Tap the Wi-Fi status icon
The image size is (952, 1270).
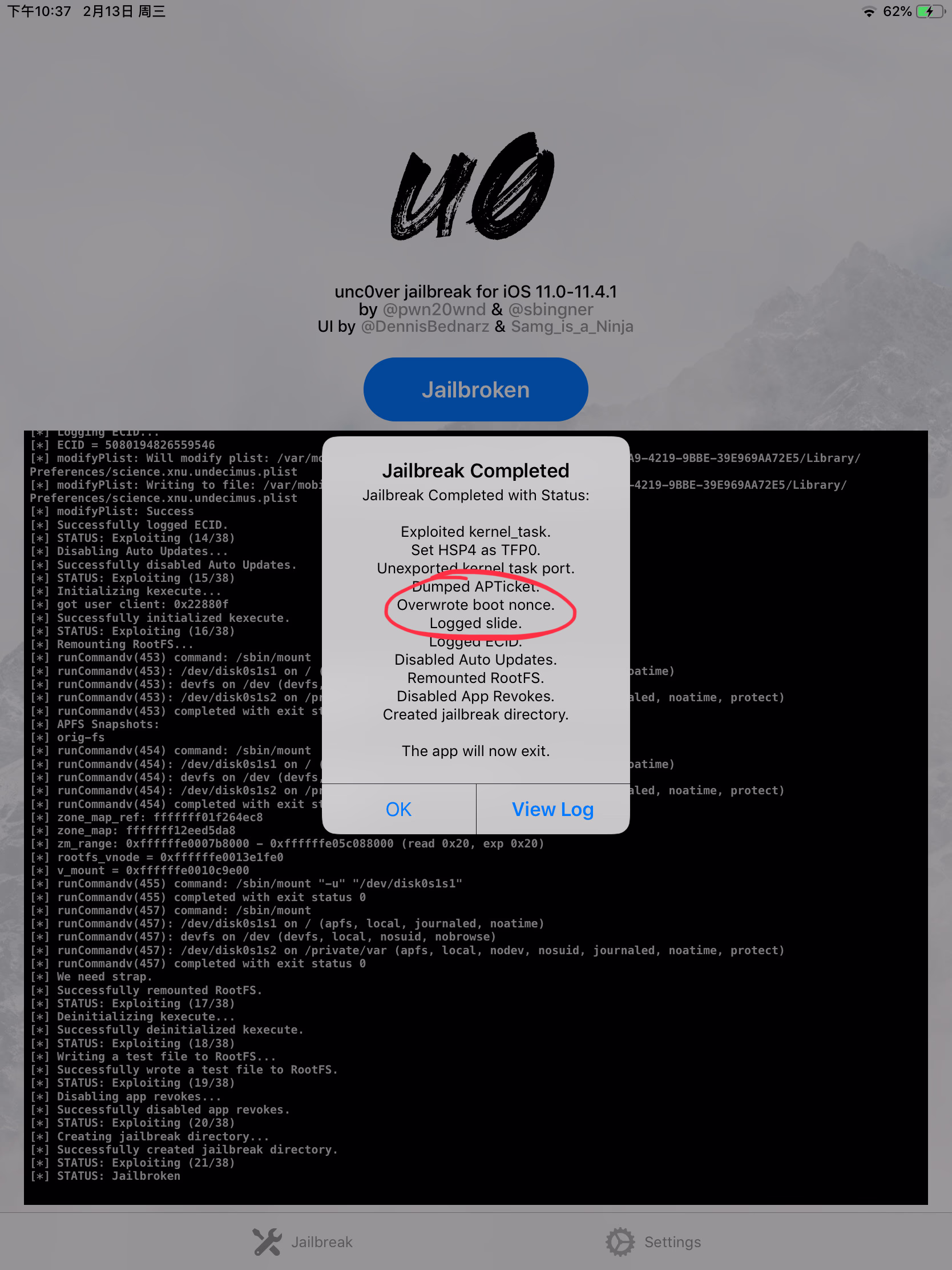click(x=869, y=11)
